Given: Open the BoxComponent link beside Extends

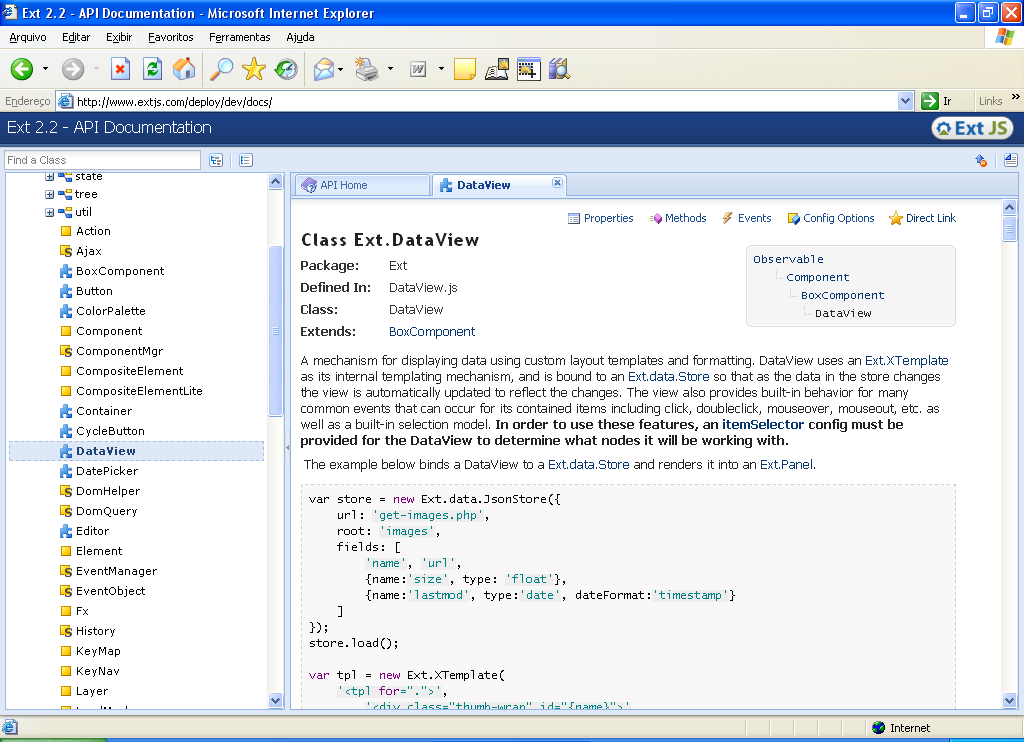Looking at the screenshot, I should coord(432,332).
